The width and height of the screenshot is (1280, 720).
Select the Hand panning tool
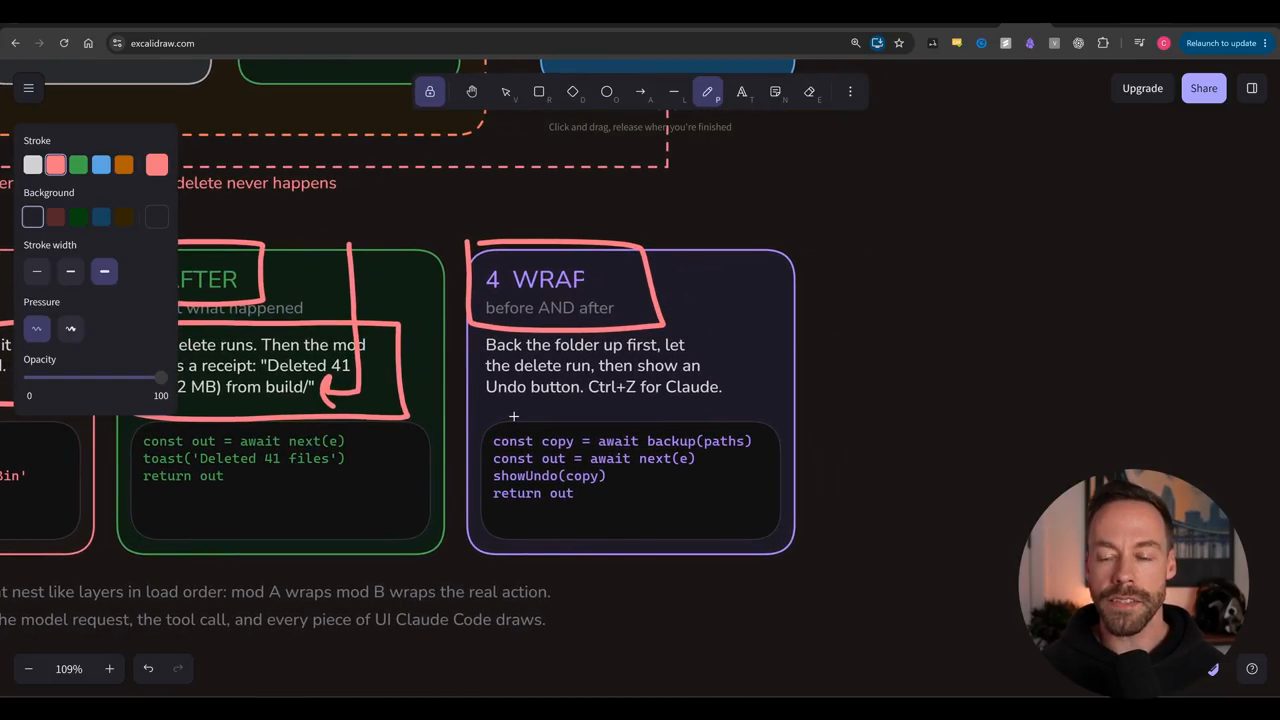tap(472, 91)
